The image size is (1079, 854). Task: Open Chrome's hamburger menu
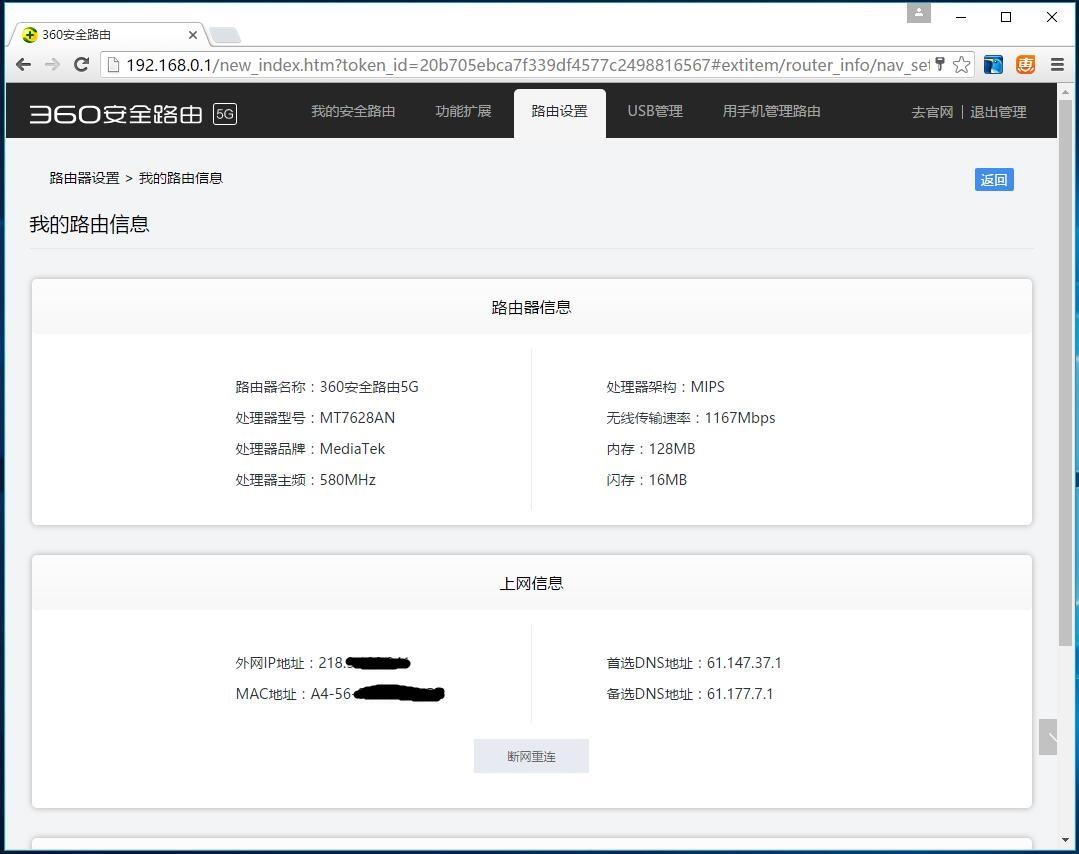pyautogui.click(x=1057, y=64)
